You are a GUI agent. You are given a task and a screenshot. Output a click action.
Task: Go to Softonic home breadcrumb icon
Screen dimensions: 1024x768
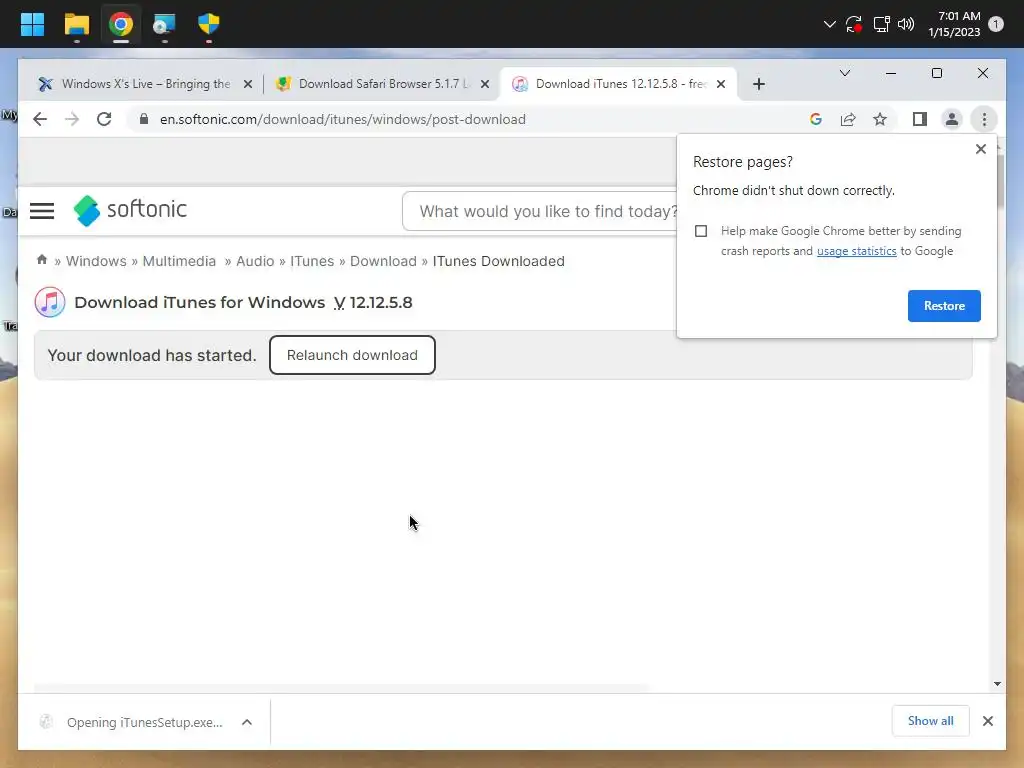[42, 259]
